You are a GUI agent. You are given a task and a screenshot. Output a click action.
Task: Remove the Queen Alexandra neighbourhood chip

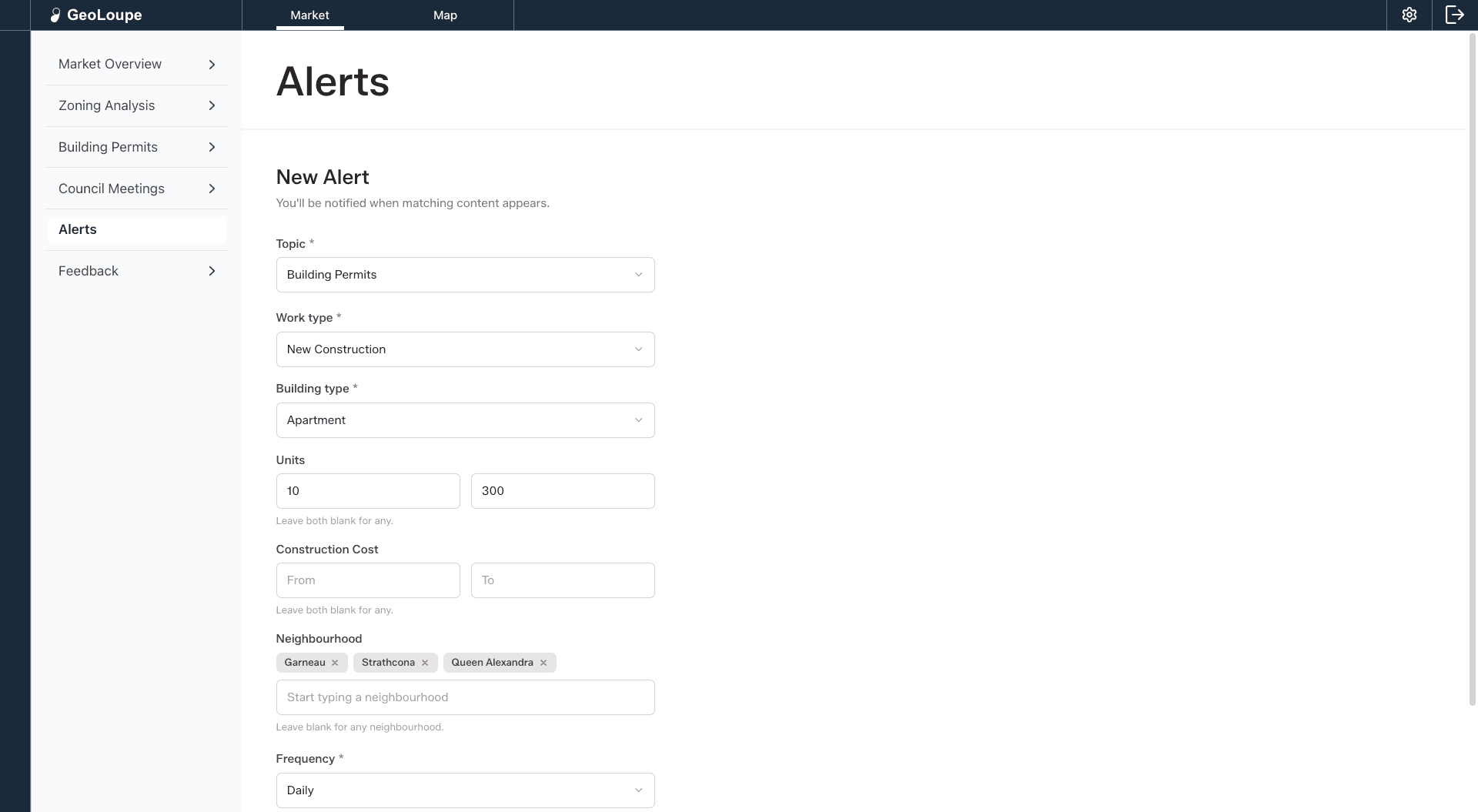(x=543, y=663)
